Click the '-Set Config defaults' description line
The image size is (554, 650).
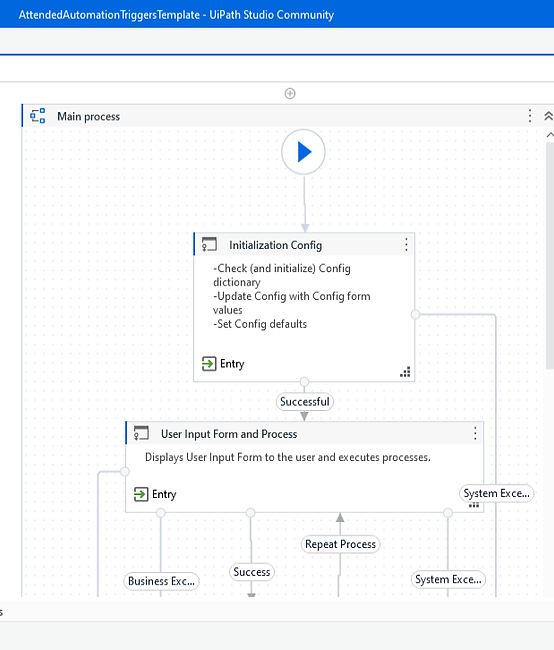point(260,324)
